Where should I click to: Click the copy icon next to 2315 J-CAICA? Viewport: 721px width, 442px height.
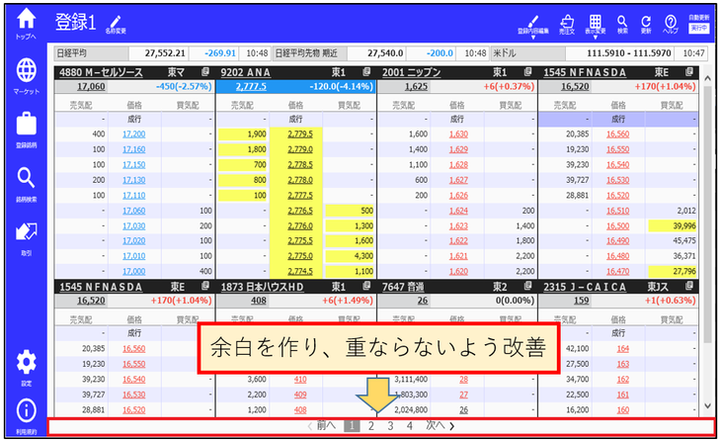coord(689,286)
